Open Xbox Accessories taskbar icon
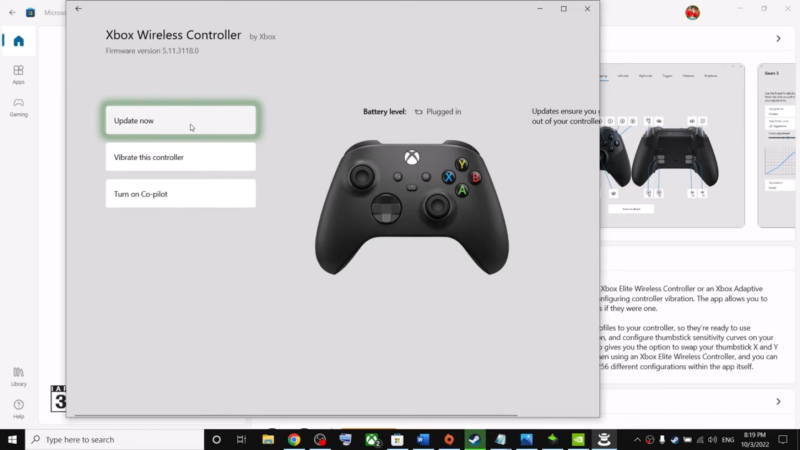This screenshot has height=450, width=800. coord(604,439)
